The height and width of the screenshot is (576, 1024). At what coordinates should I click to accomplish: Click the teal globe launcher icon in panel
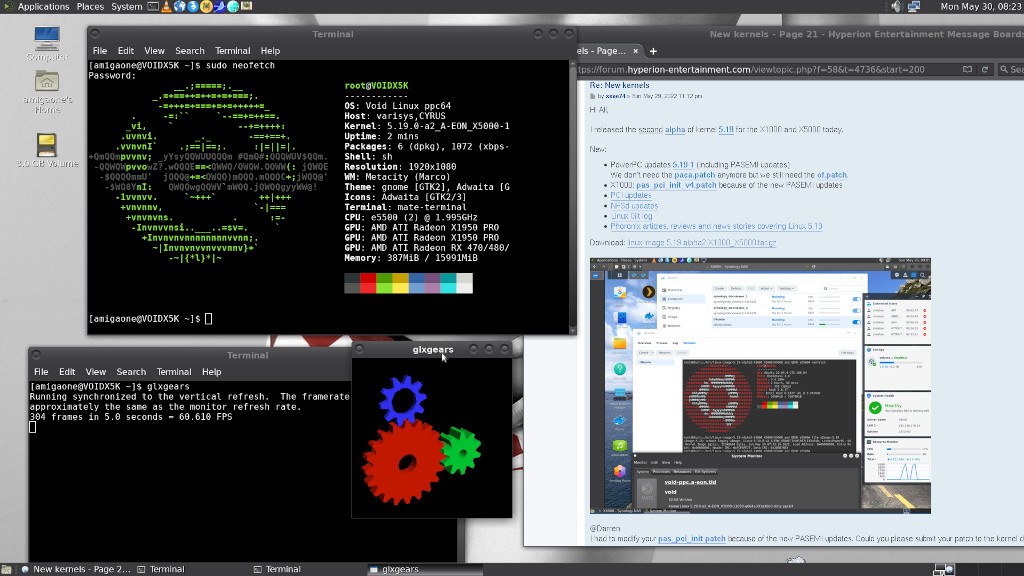tap(233, 7)
